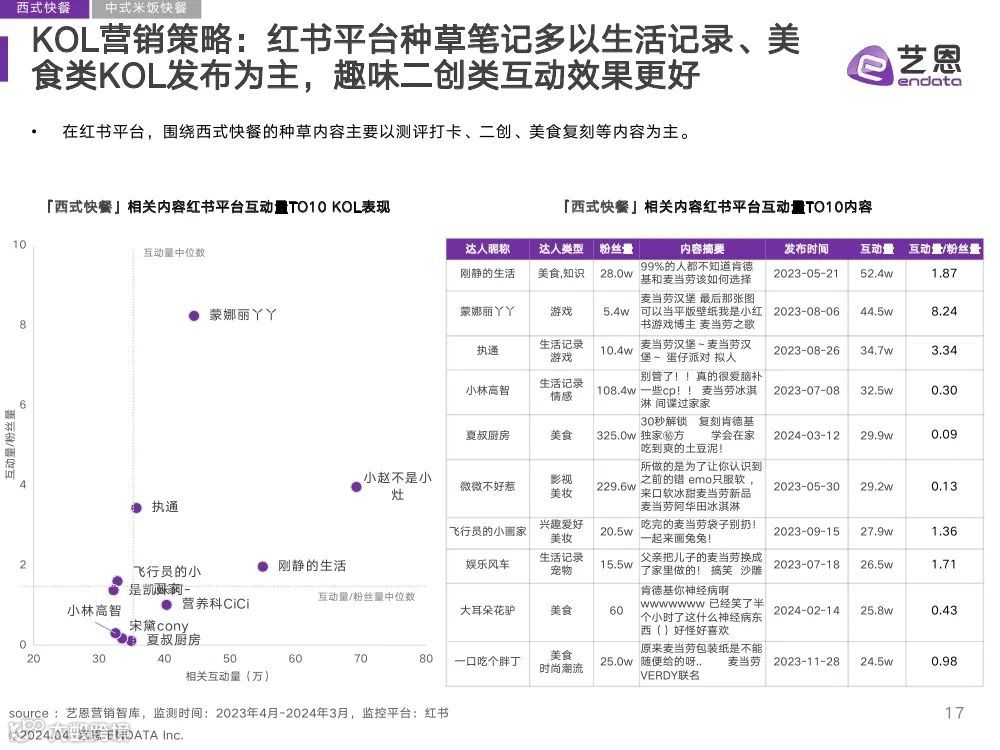Viewport: 1000px width, 750px height.
Task: Click the 3.34 ratio value
Action: (x=944, y=351)
